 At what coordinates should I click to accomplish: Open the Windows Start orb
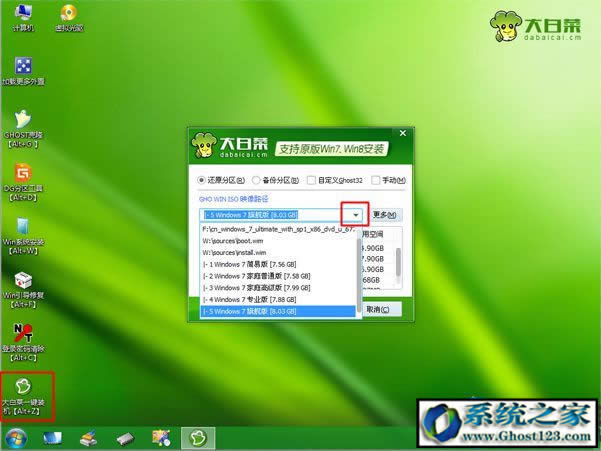pyautogui.click(x=16, y=438)
